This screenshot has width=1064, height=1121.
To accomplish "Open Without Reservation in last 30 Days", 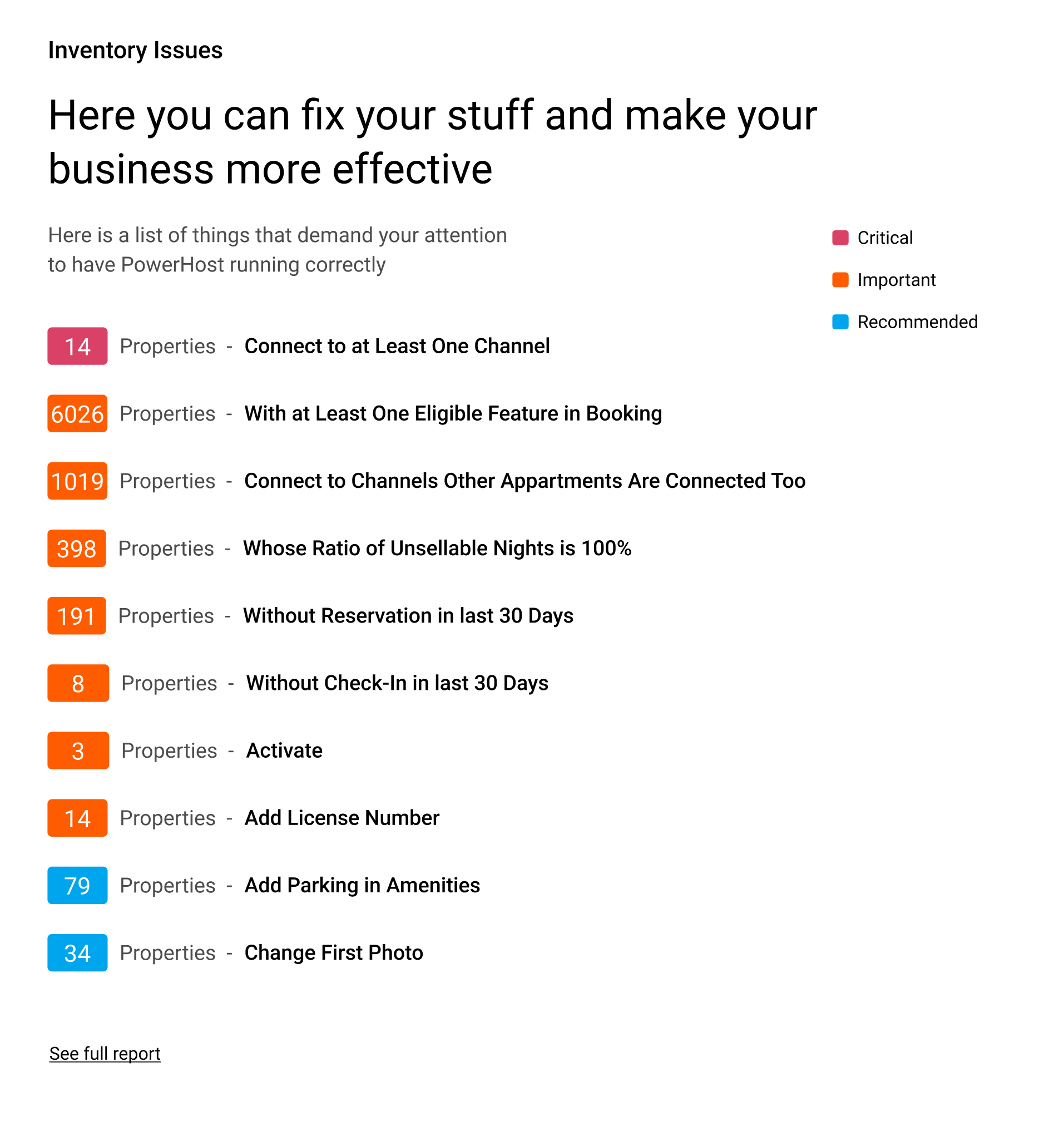I will coord(408,615).
